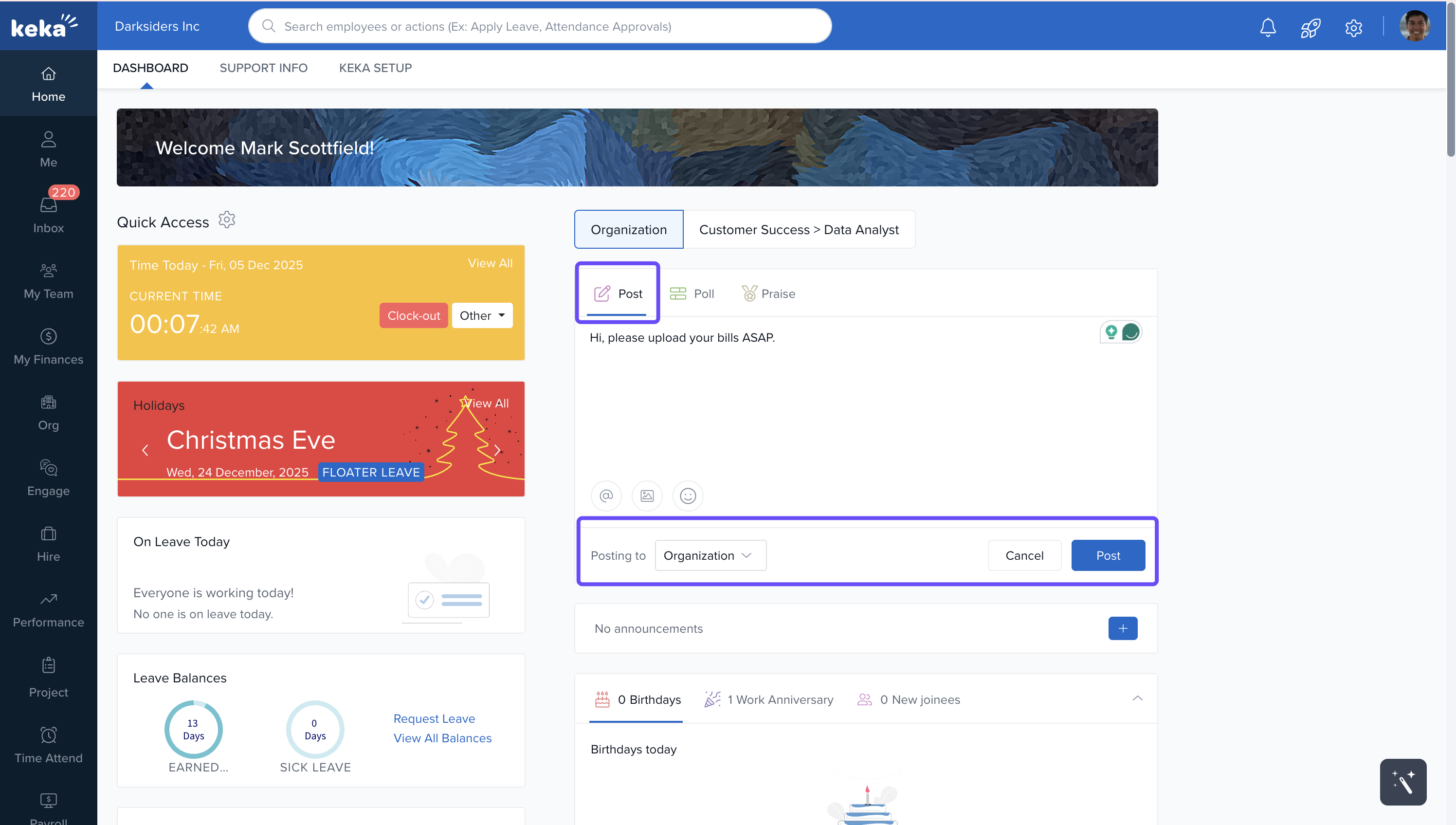Click the Request Leave link
This screenshot has height=825, width=1456.
434,718
